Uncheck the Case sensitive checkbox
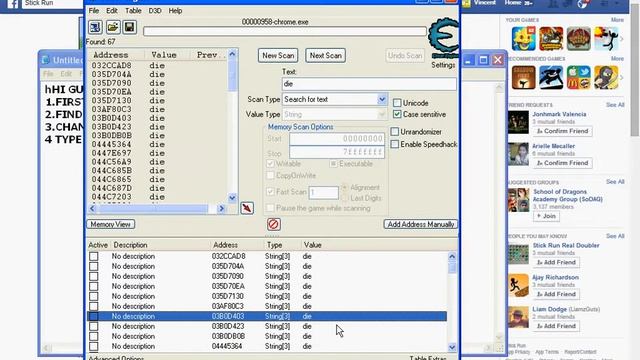The image size is (640, 360). (x=397, y=114)
